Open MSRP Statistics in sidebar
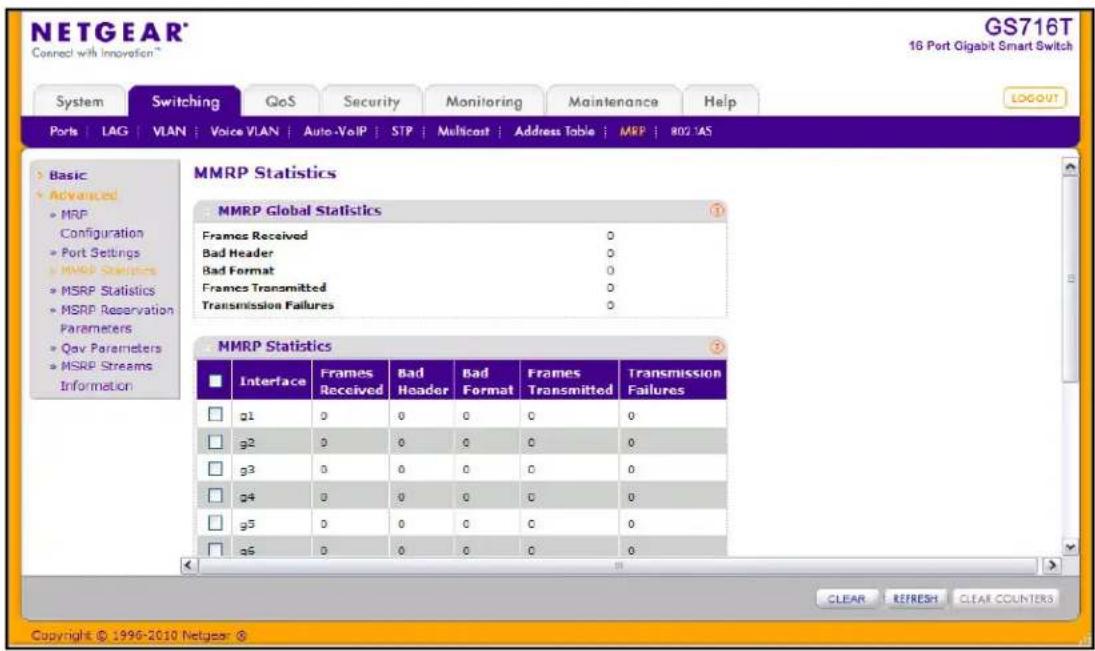 tap(108, 291)
